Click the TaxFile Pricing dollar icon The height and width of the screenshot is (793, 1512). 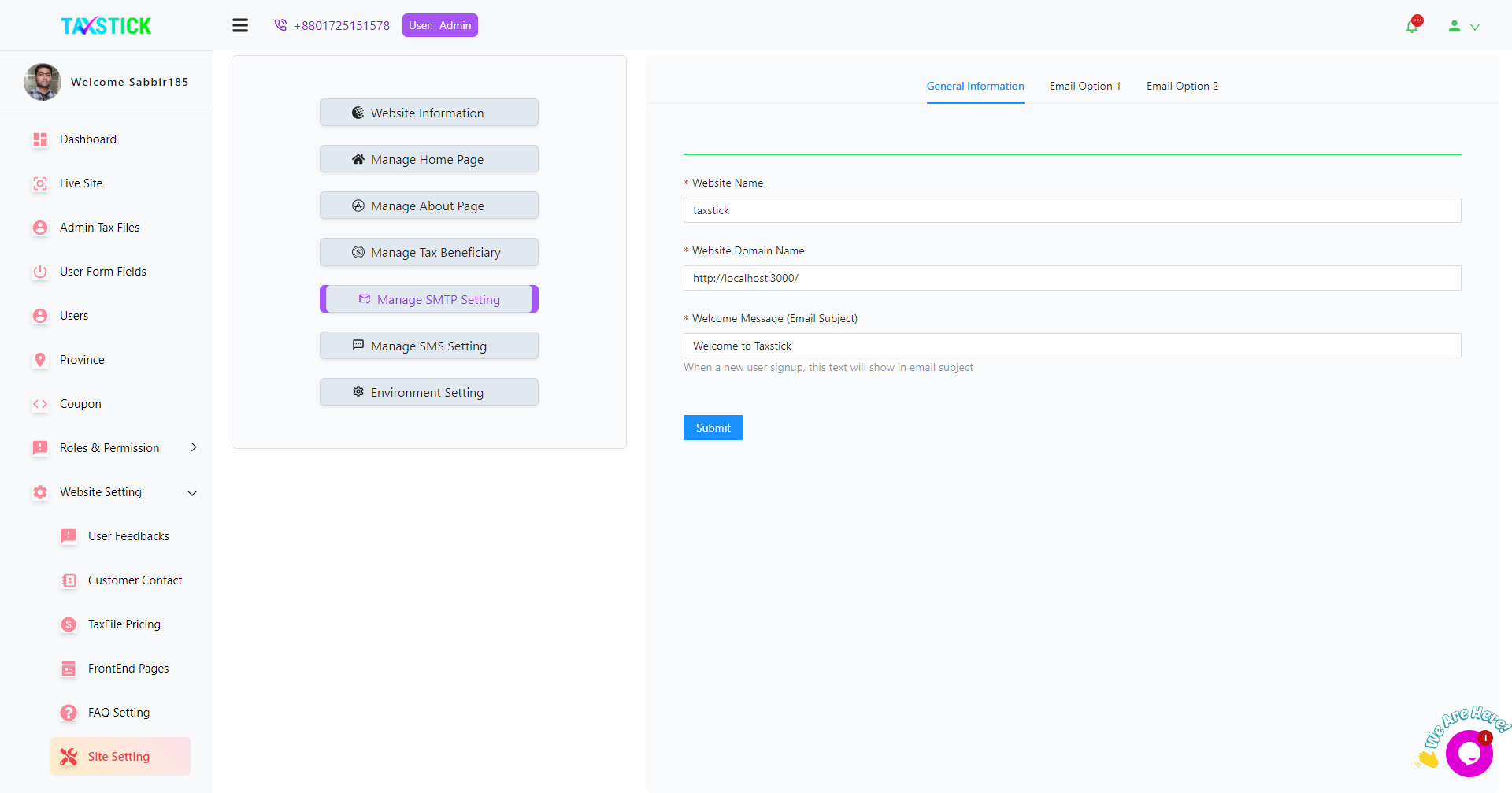(69, 624)
